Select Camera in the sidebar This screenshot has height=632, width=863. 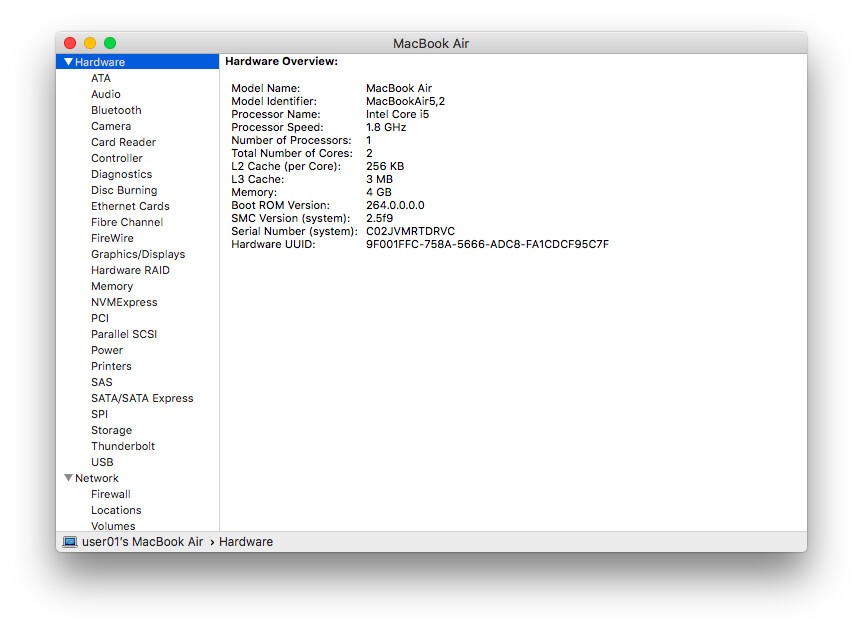[x=111, y=126]
